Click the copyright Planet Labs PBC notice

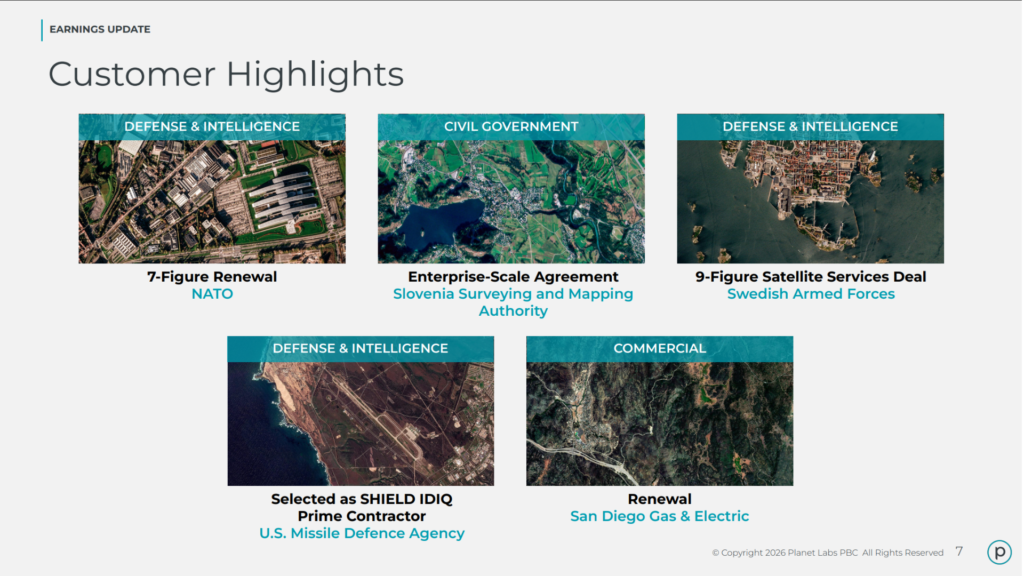coord(828,551)
